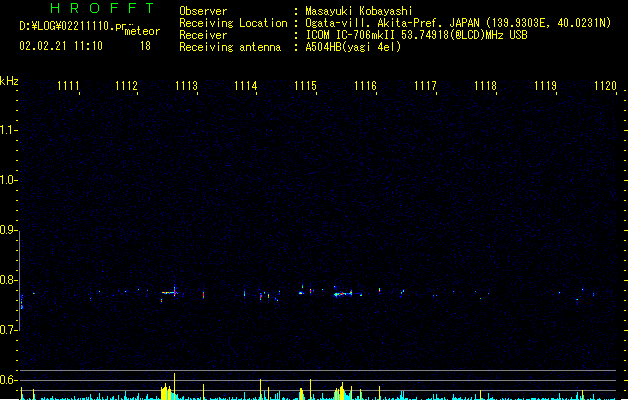The height and width of the screenshot is (400, 629).
Task: Click the 1118 time axis marker
Action: coord(485,86)
